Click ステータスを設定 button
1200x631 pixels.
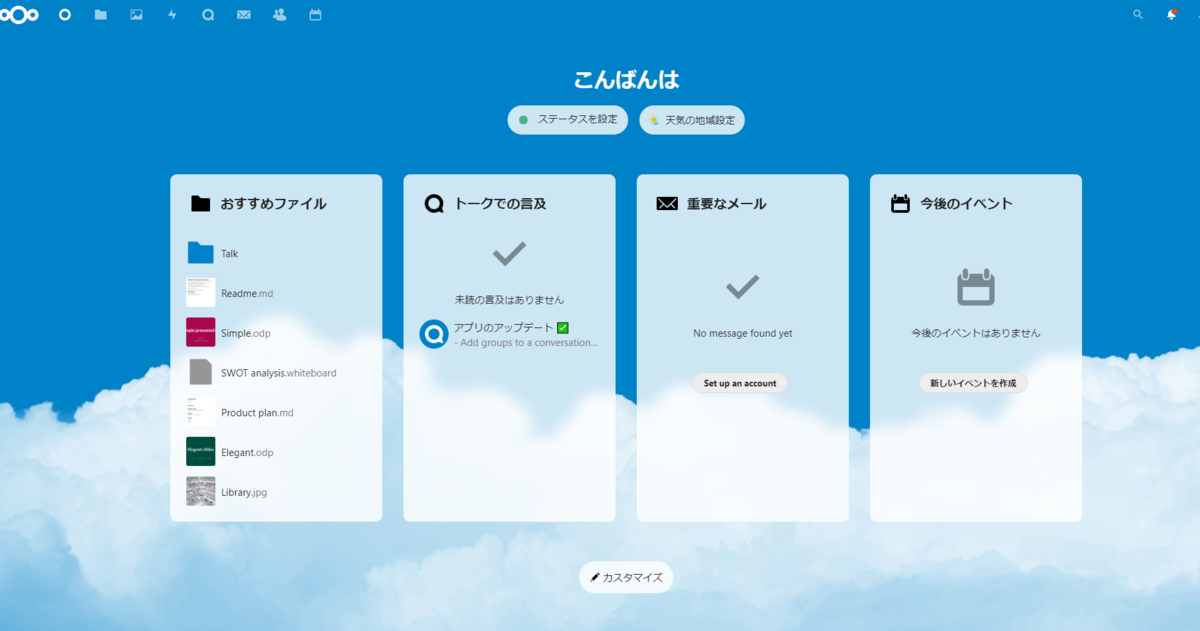[x=568, y=120]
